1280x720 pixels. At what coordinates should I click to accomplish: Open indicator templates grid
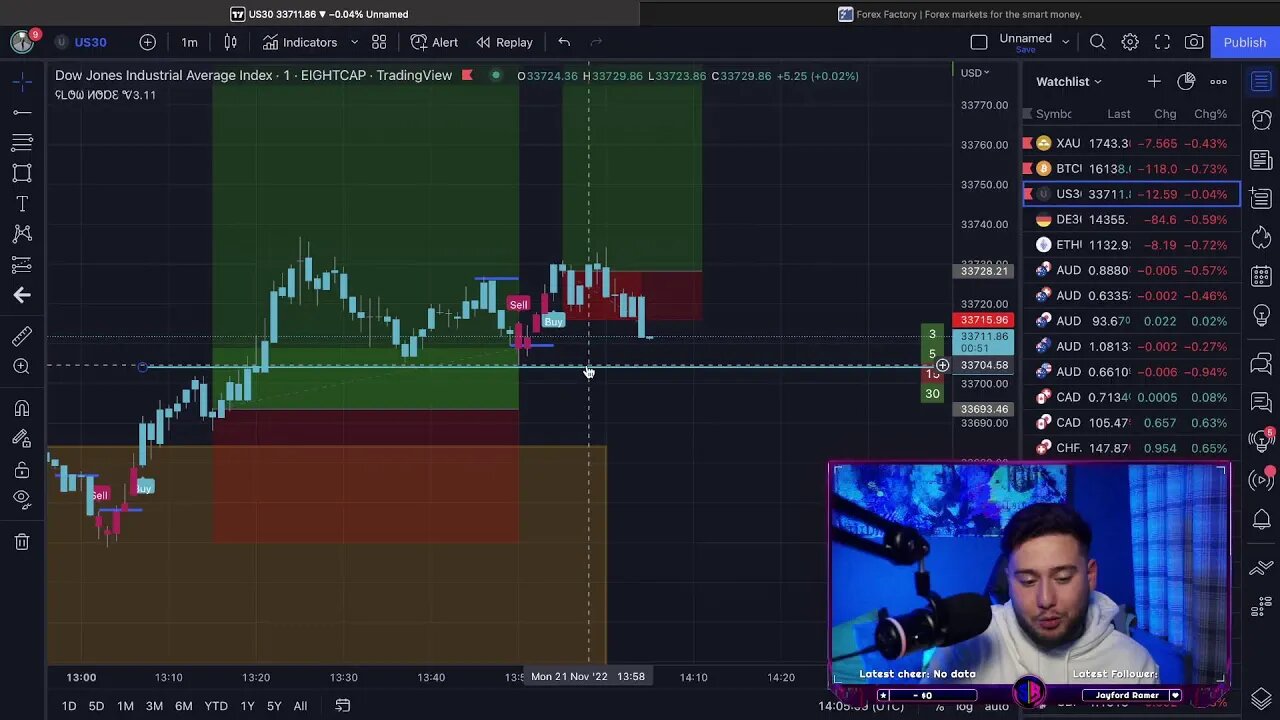(379, 42)
